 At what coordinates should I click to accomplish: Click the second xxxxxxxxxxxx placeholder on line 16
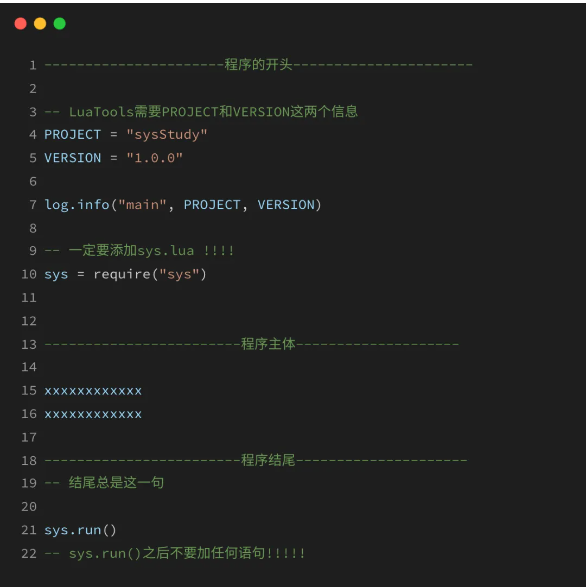point(93,414)
